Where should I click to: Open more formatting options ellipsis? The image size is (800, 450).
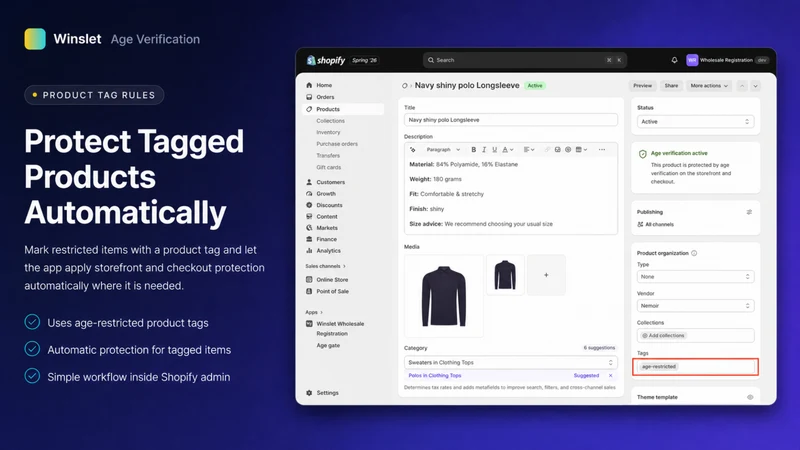(x=602, y=149)
